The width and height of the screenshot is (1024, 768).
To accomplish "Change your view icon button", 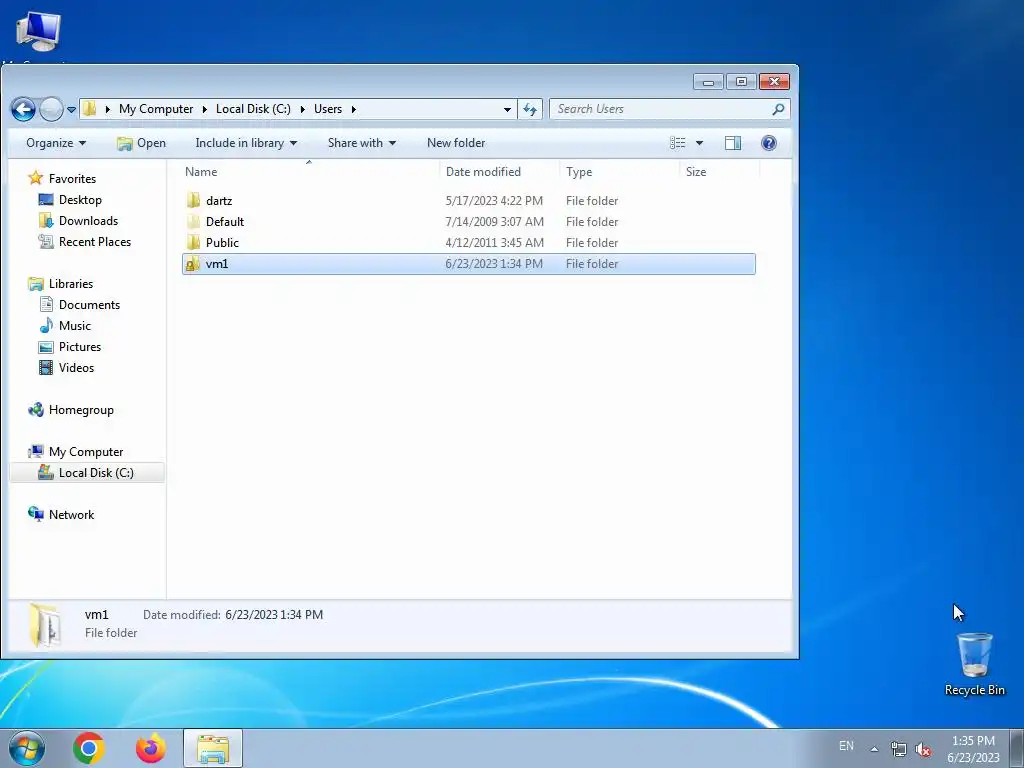I will pyautogui.click(x=678, y=143).
